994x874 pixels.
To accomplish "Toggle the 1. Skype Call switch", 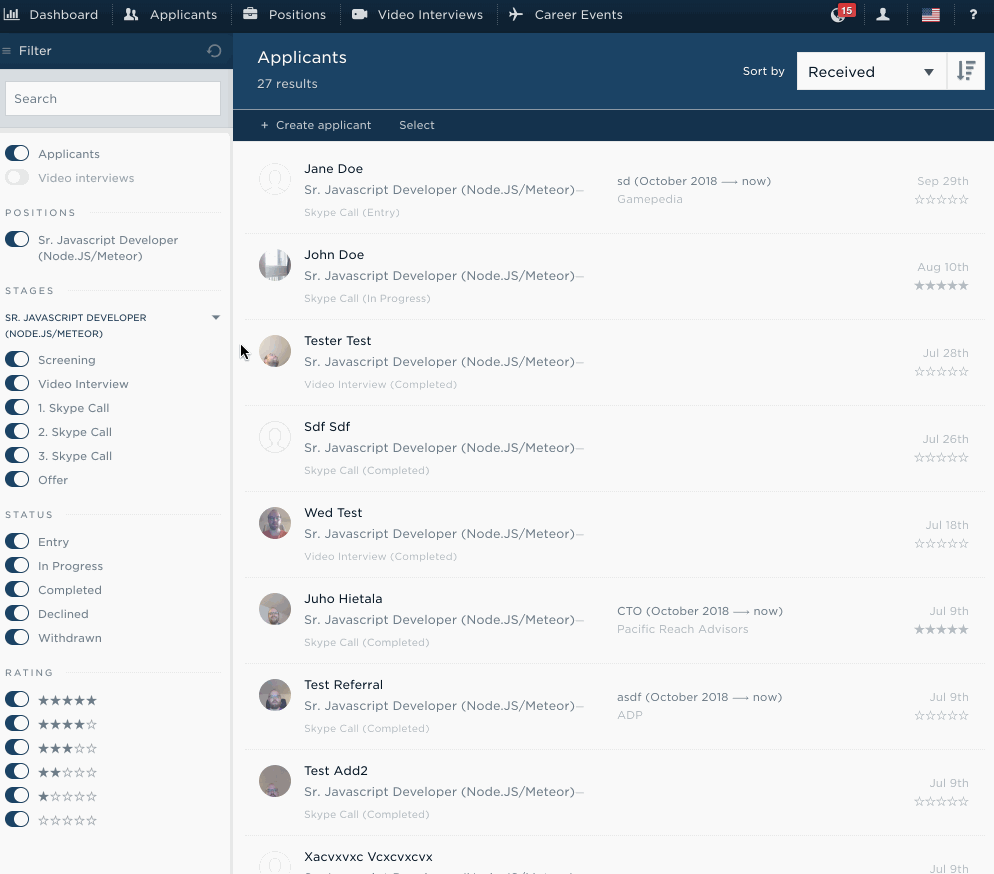I will point(17,408).
